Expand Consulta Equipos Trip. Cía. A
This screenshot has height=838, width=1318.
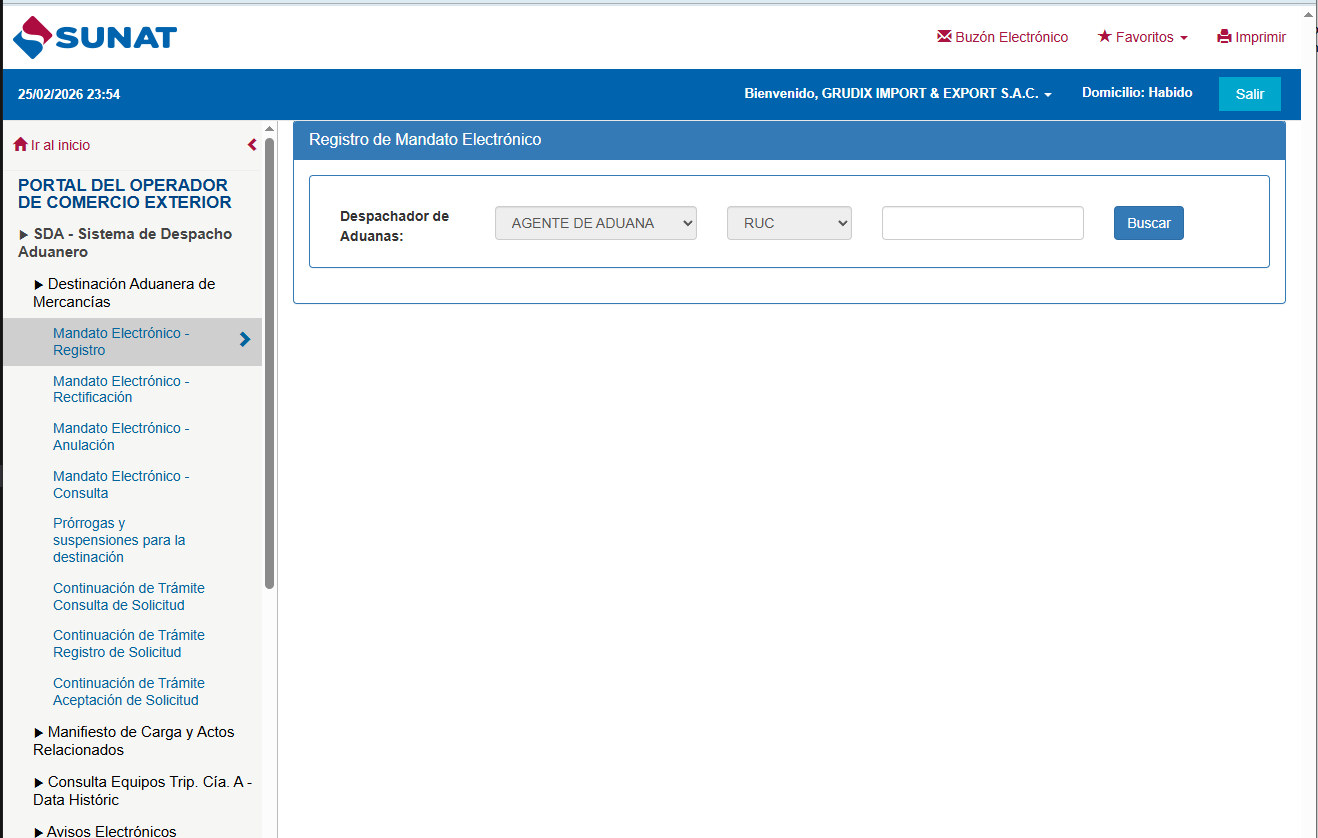[x=143, y=791]
